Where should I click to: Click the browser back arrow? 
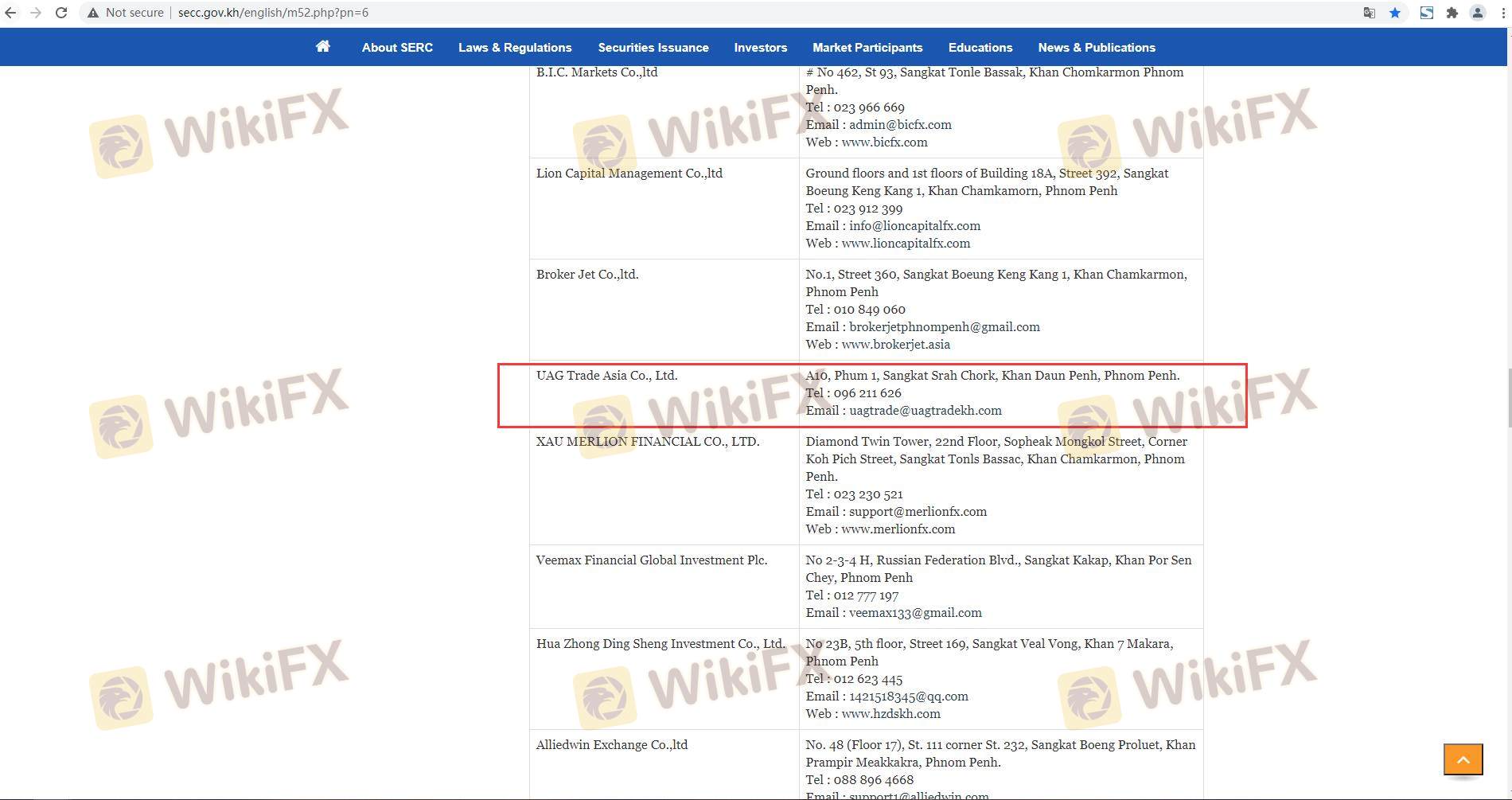10,13
